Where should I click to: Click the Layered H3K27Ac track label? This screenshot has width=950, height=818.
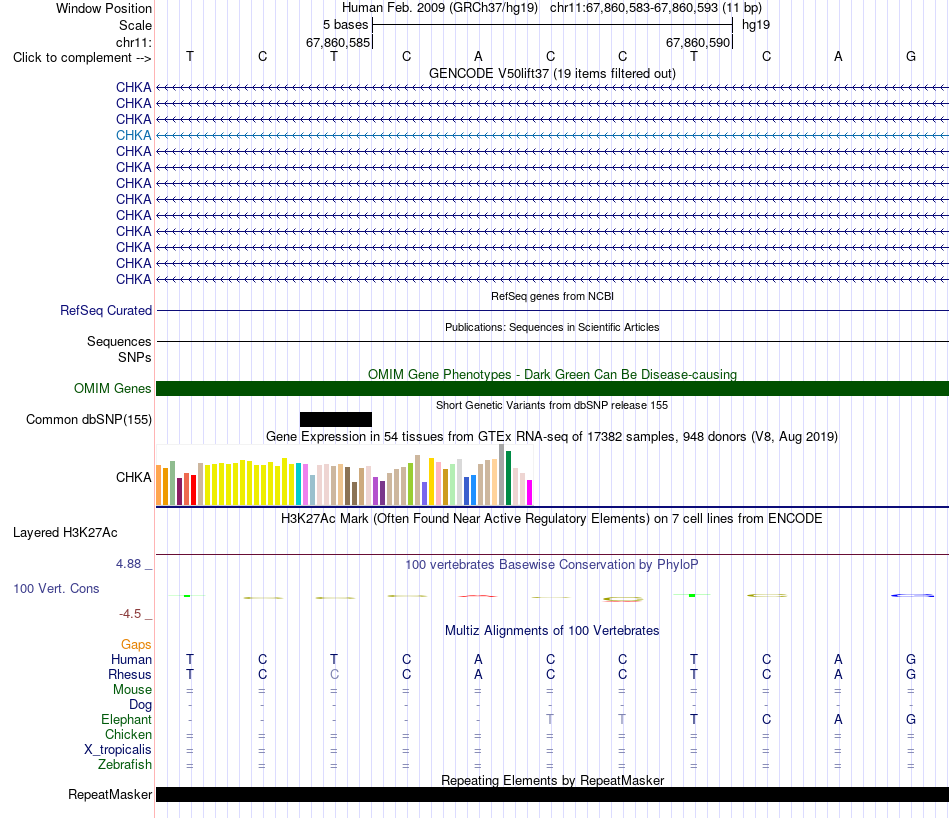[x=65, y=533]
